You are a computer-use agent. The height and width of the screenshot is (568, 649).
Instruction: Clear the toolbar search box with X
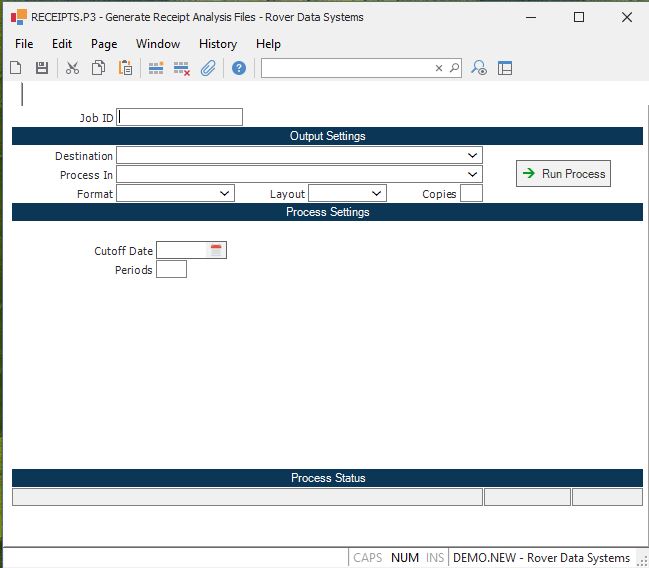tap(438, 68)
